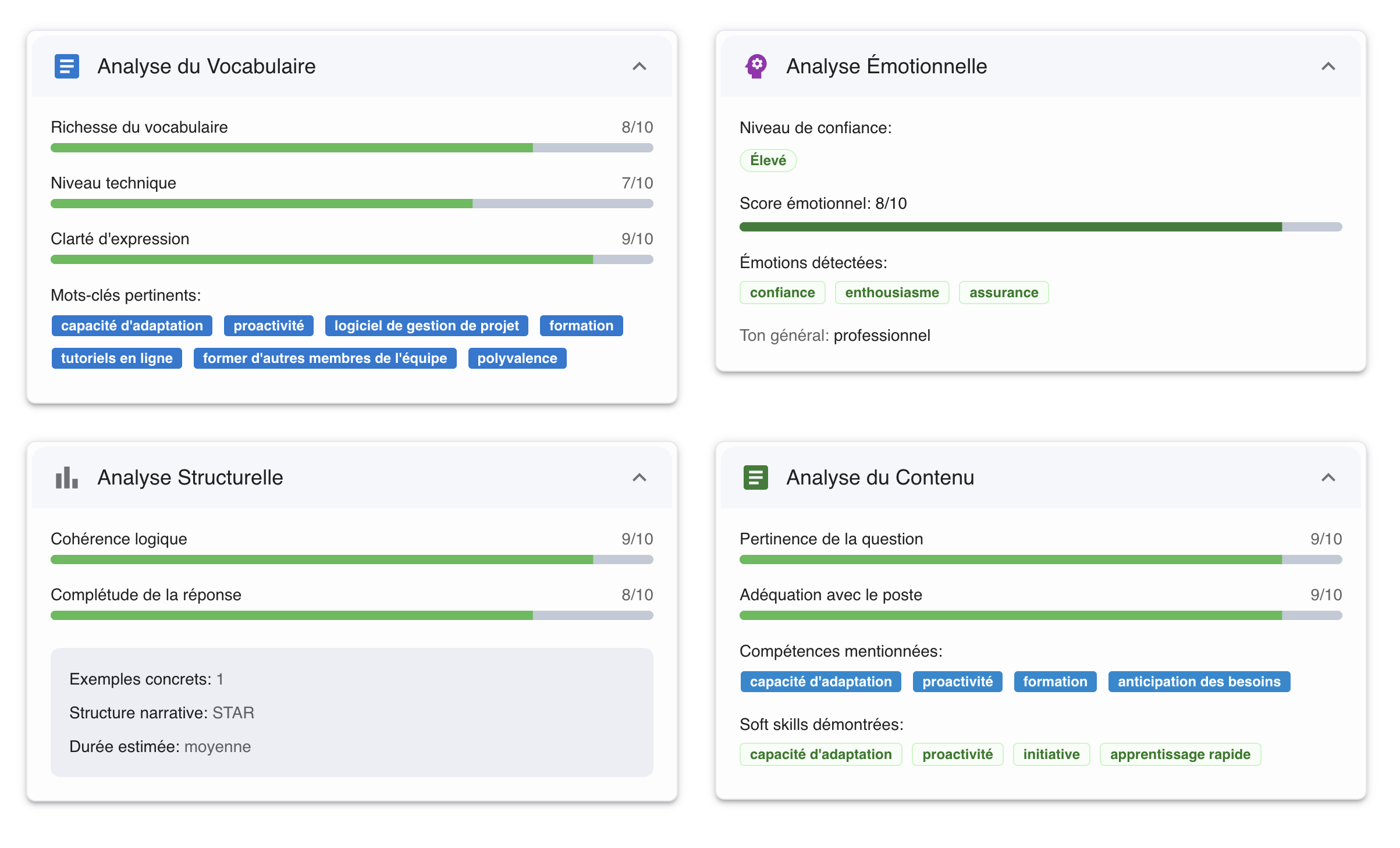Click the Structure narrative: STAR line
This screenshot has width=1400, height=848.
pyautogui.click(x=162, y=713)
